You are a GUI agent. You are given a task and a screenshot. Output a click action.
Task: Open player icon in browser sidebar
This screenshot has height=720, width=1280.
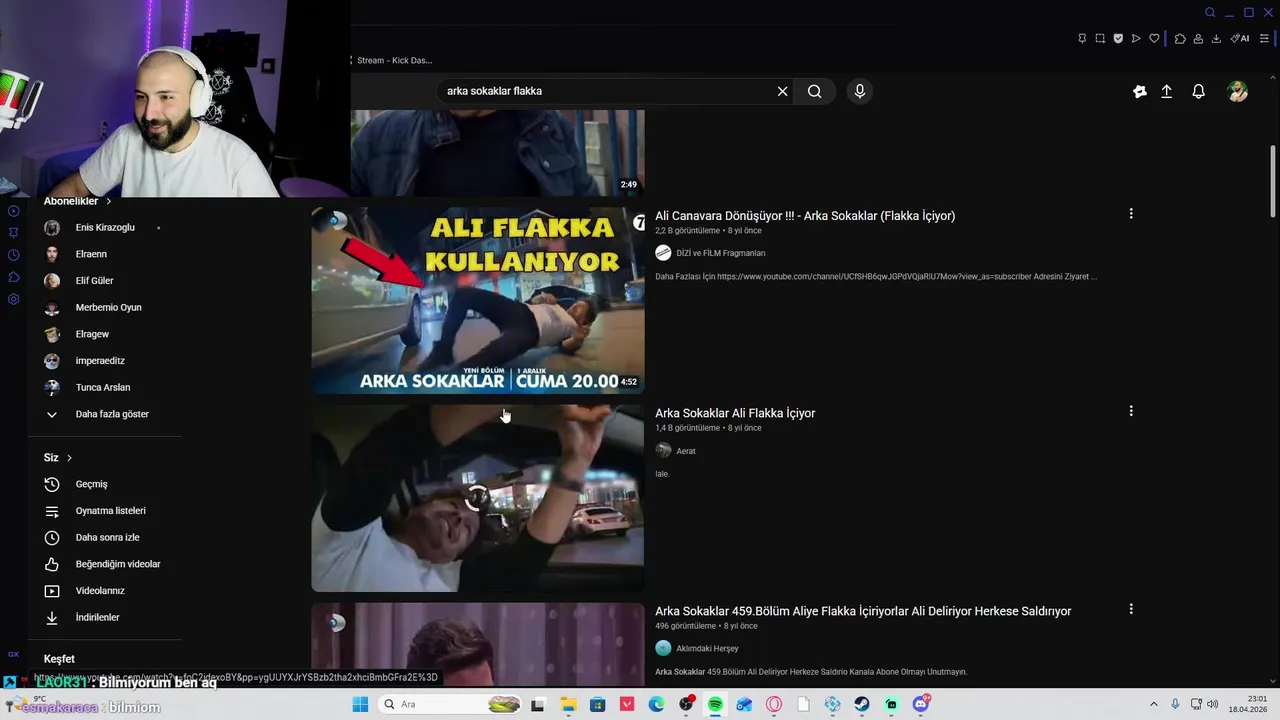coord(13,211)
